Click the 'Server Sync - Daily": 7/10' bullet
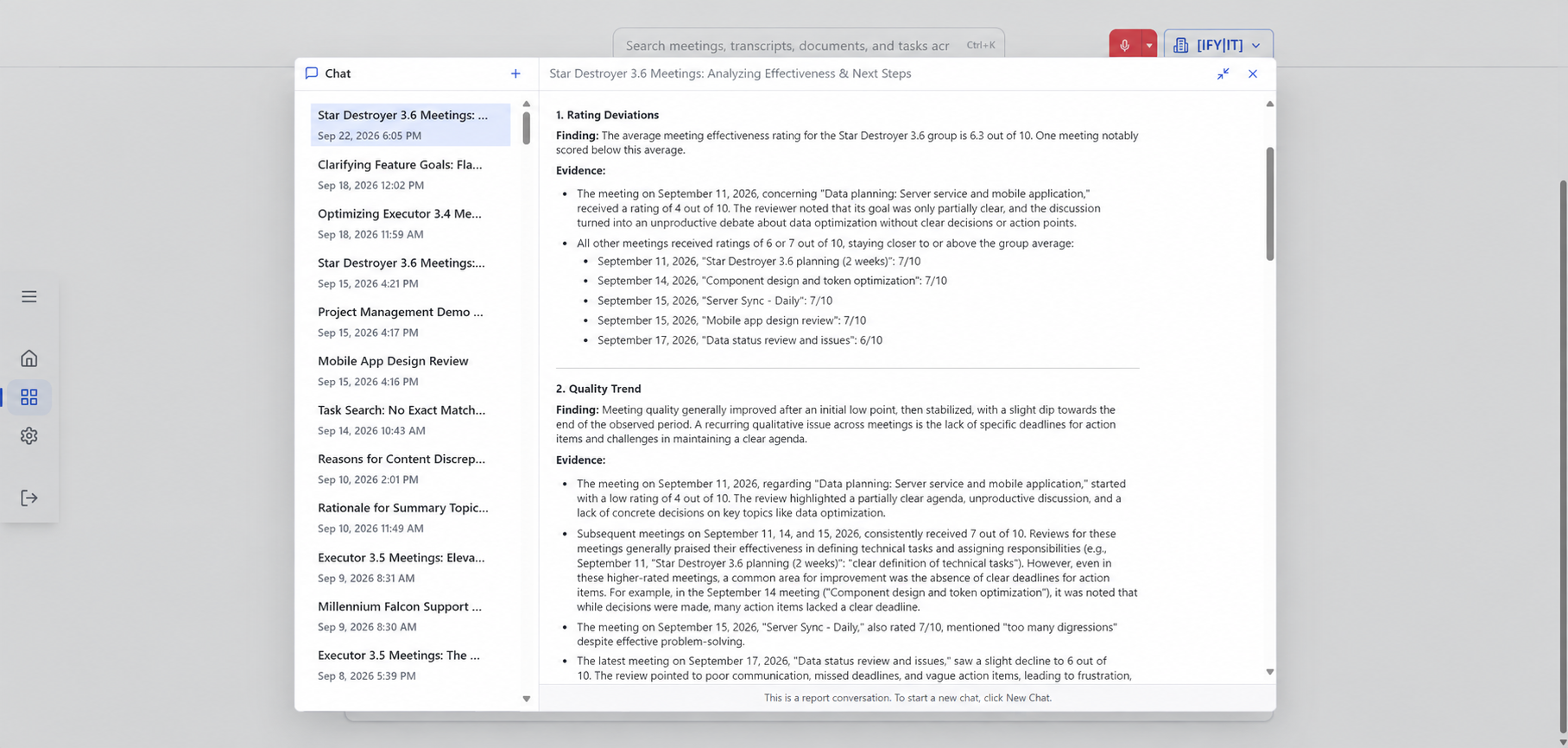The image size is (1568, 748). 715,301
